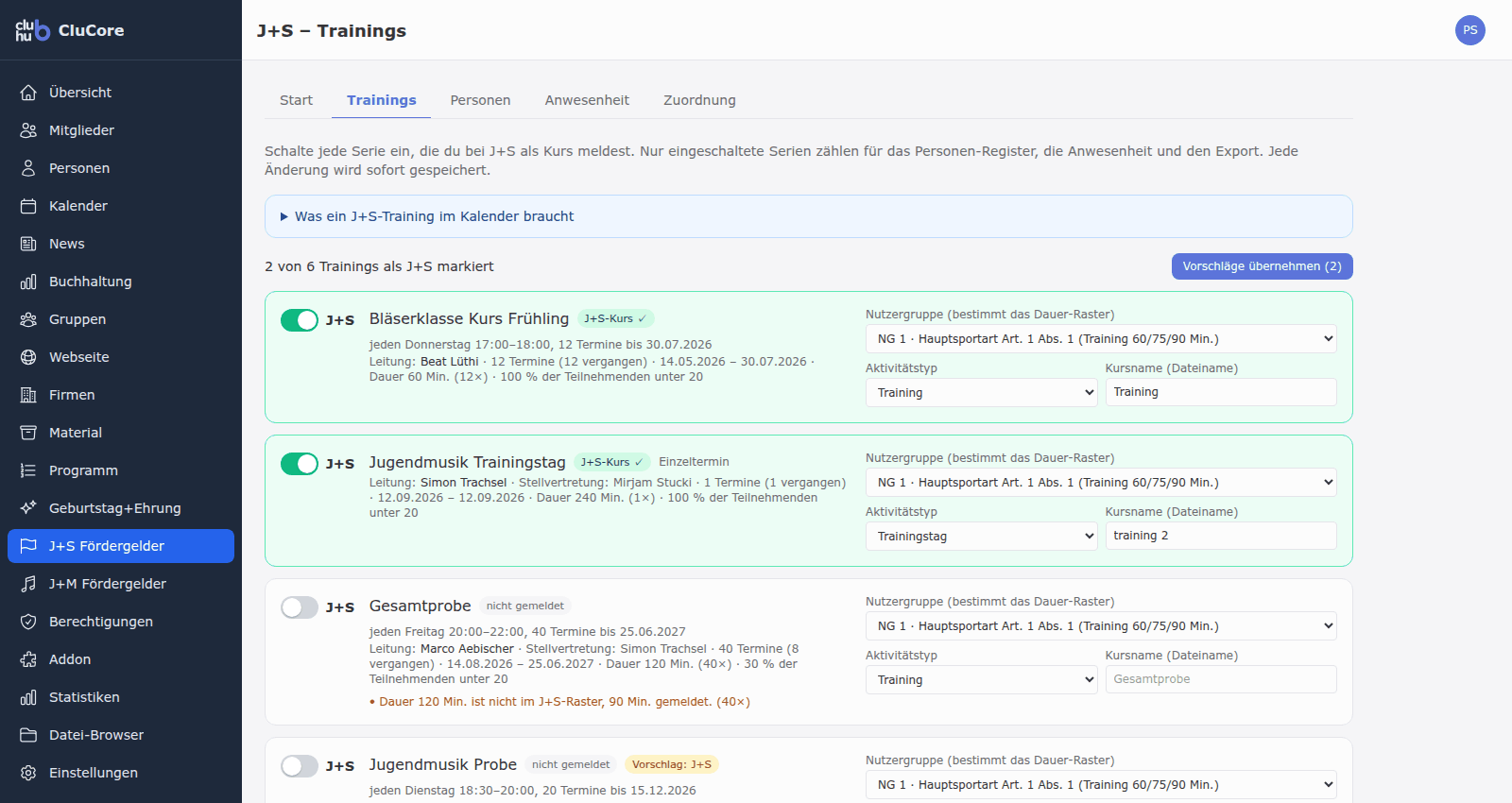Click the J+M Fördergelder music note icon
The width and height of the screenshot is (1512, 803).
[x=28, y=584]
